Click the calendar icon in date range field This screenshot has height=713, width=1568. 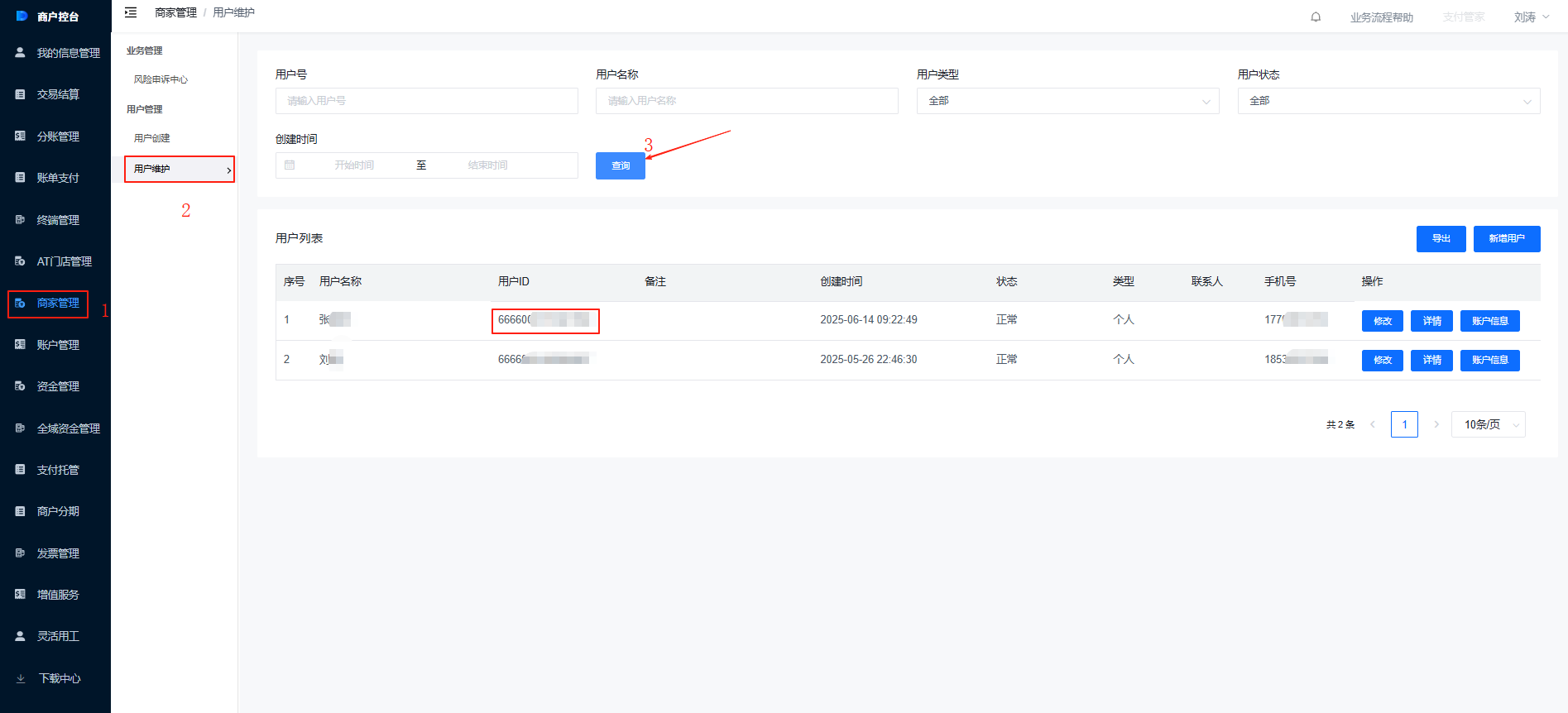coord(290,165)
